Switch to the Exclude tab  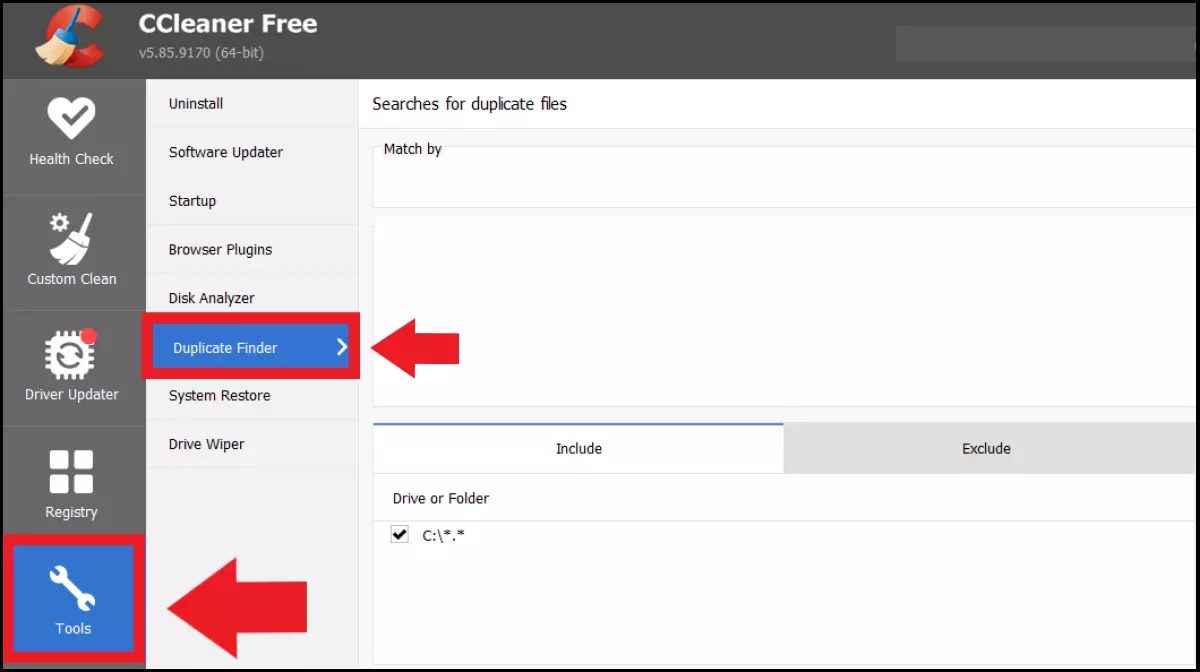click(x=987, y=448)
